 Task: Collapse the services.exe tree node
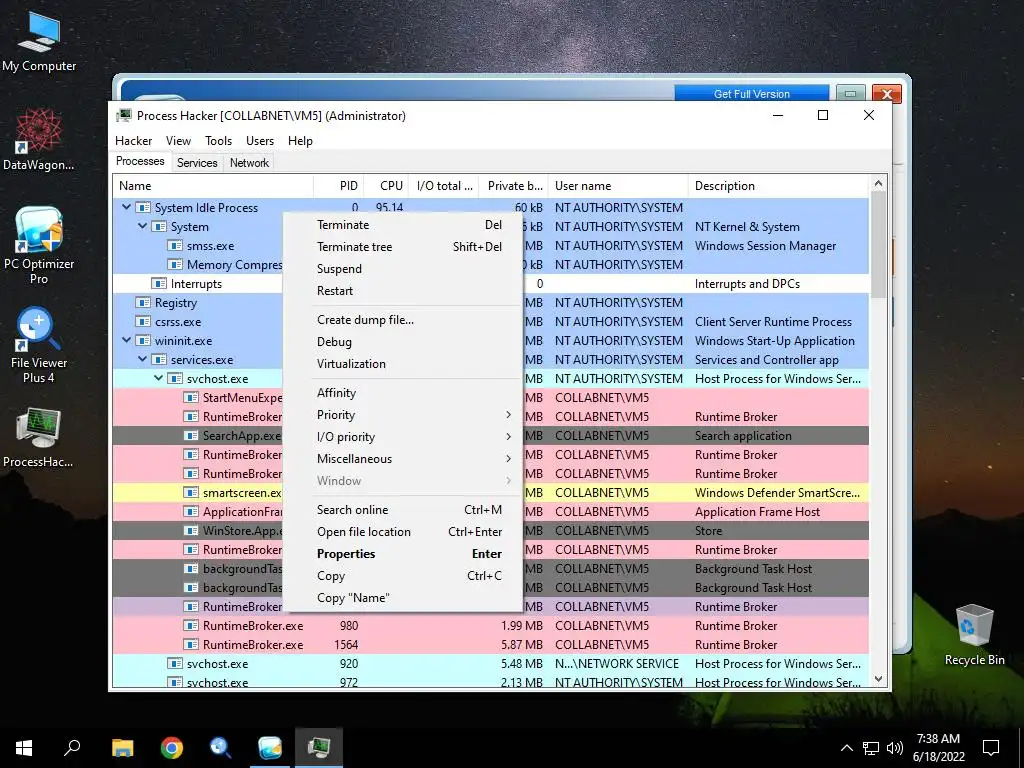click(x=142, y=360)
